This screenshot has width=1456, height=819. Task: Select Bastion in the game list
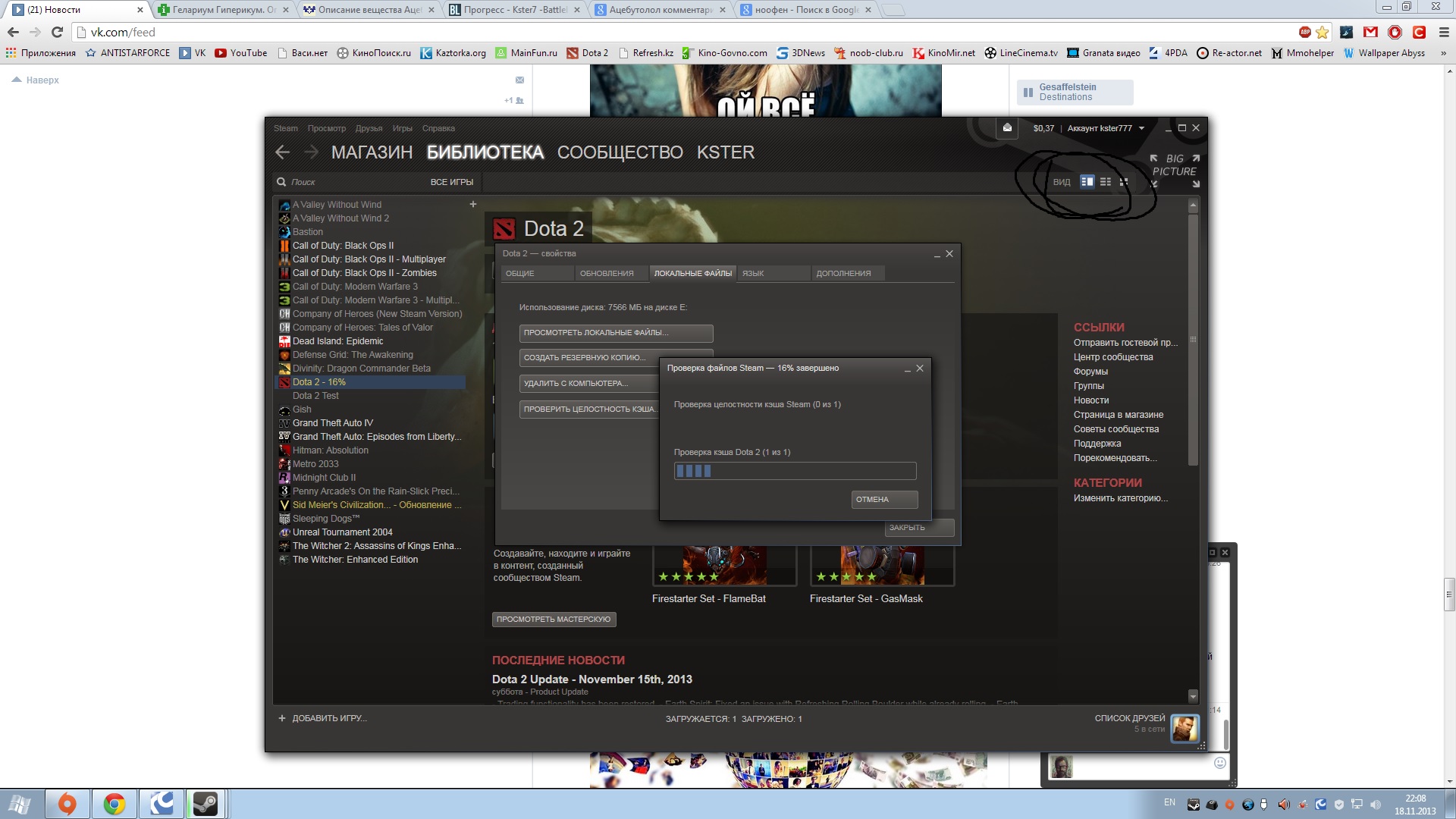click(x=308, y=232)
